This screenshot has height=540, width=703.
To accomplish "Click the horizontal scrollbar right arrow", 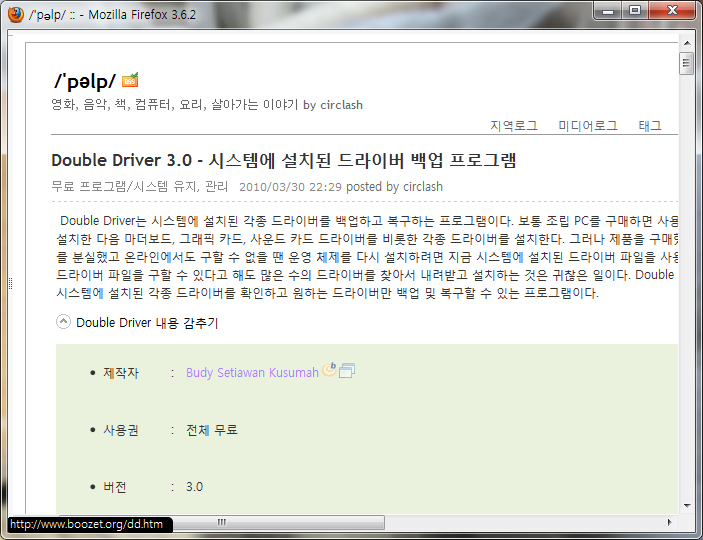I will (x=669, y=522).
